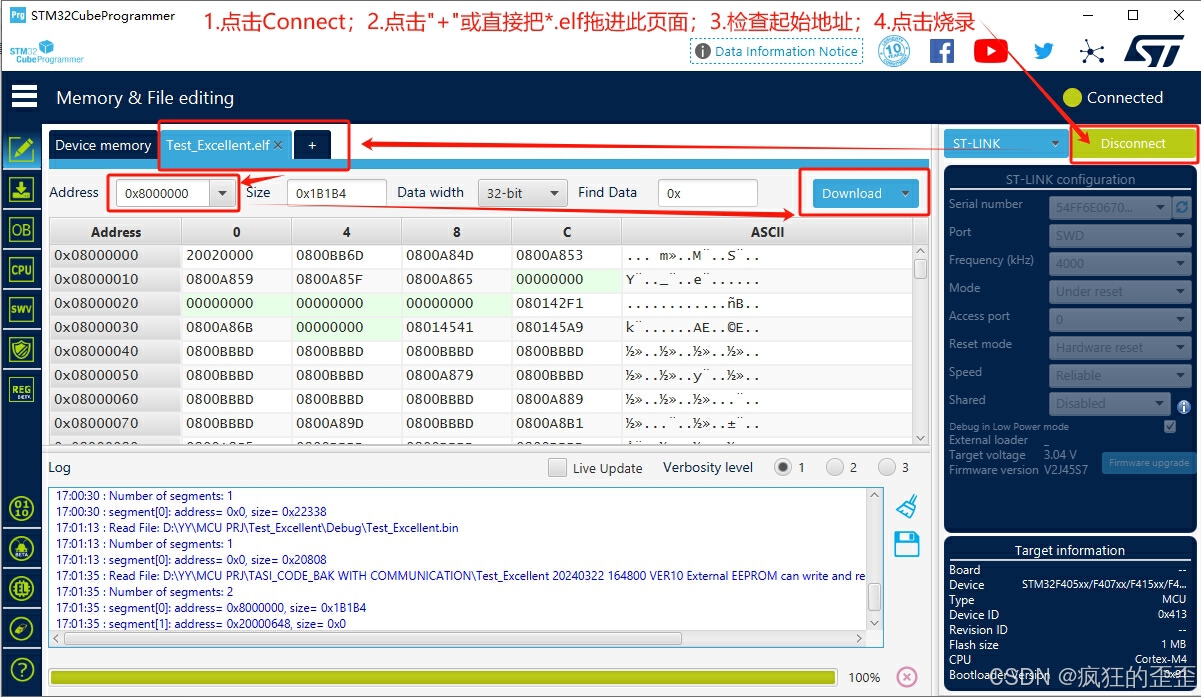Open the ST-LINK interface dropdown

[x=1006, y=144]
